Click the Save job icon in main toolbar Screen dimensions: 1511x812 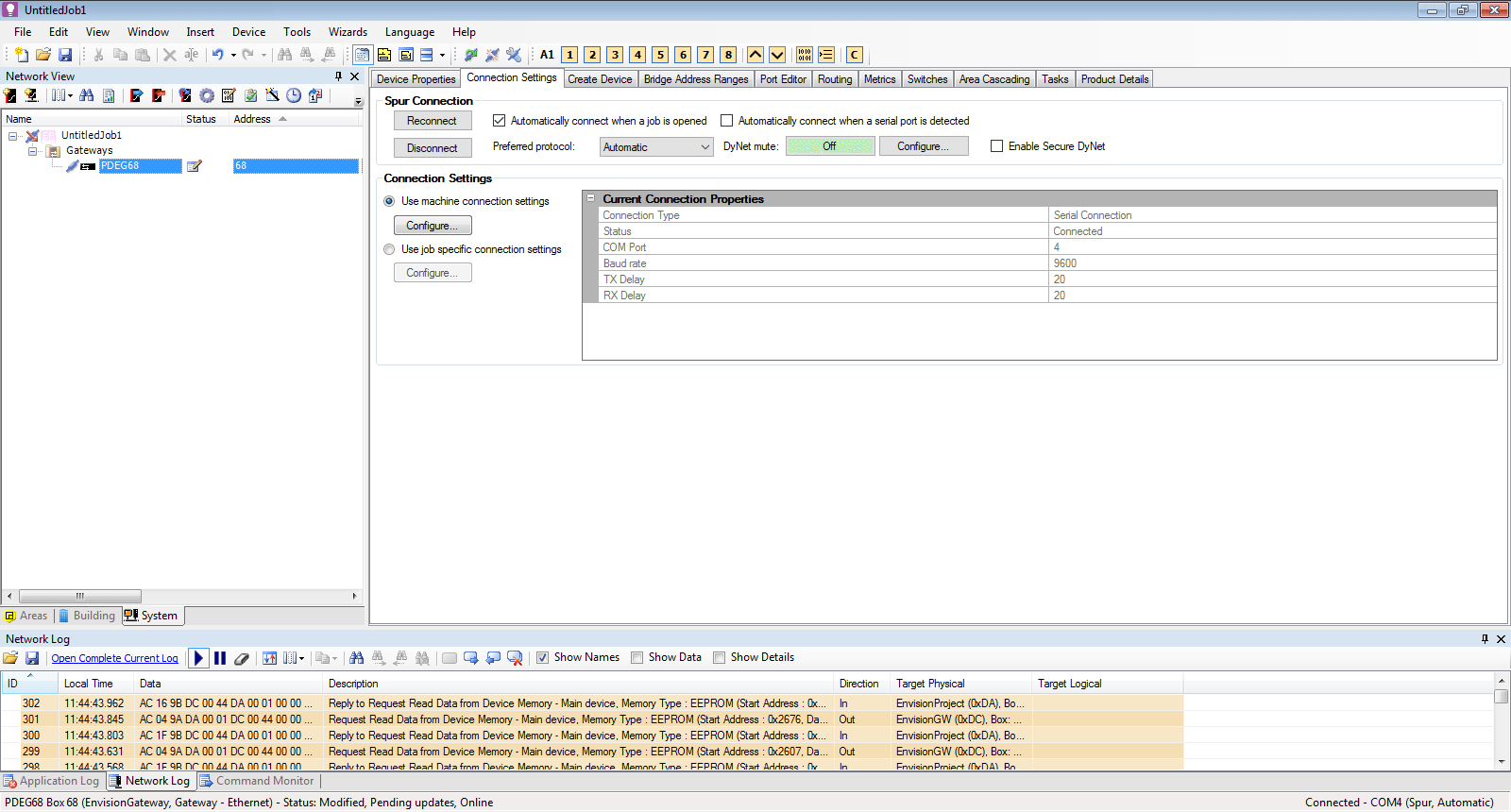pyautogui.click(x=65, y=55)
